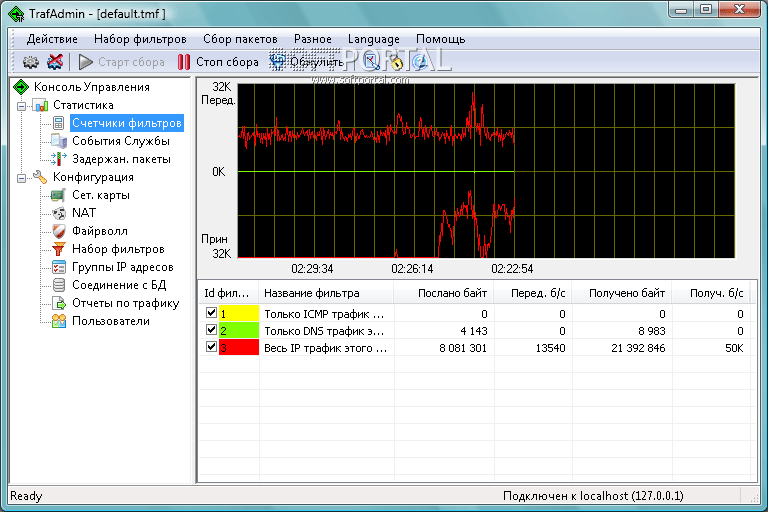Click the Статистика bar chart icon
768x512 pixels.
coord(40,105)
